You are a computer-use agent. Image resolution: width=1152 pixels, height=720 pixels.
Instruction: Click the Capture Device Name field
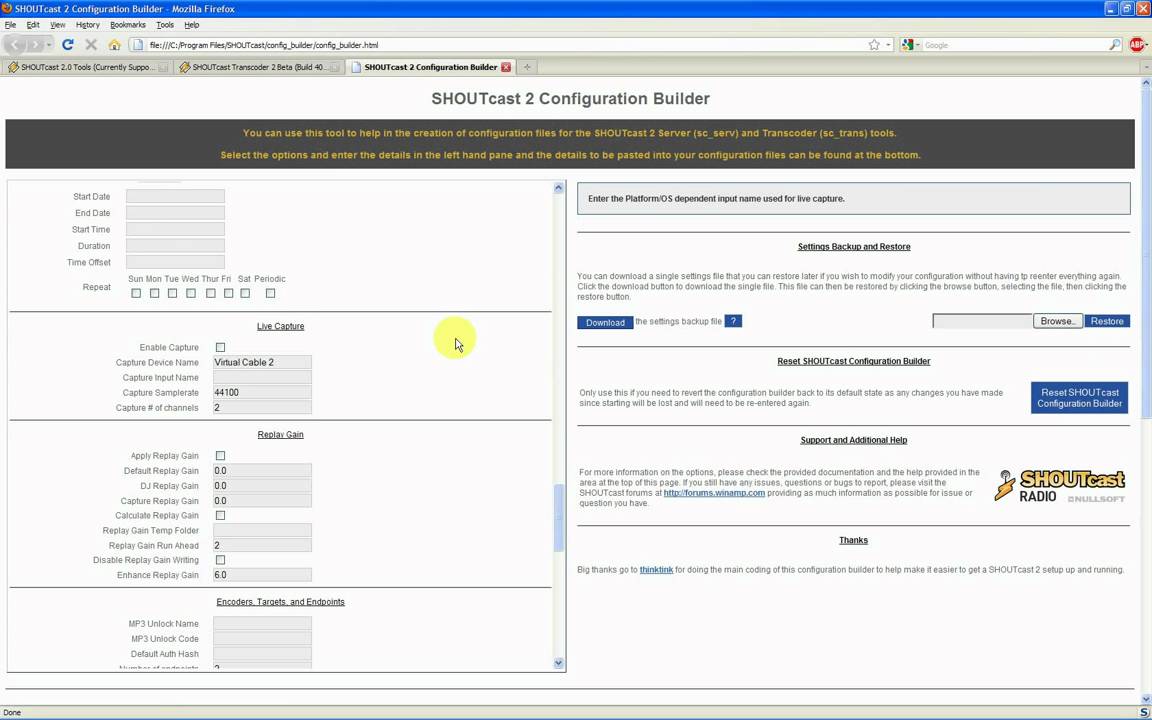pos(262,362)
